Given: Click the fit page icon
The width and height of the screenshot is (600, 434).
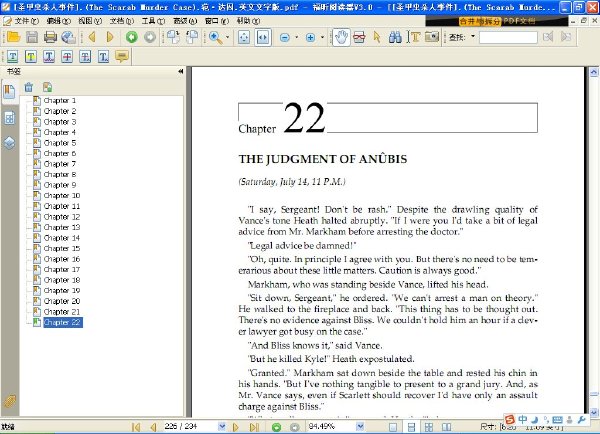Looking at the screenshot, I should [x=244, y=37].
